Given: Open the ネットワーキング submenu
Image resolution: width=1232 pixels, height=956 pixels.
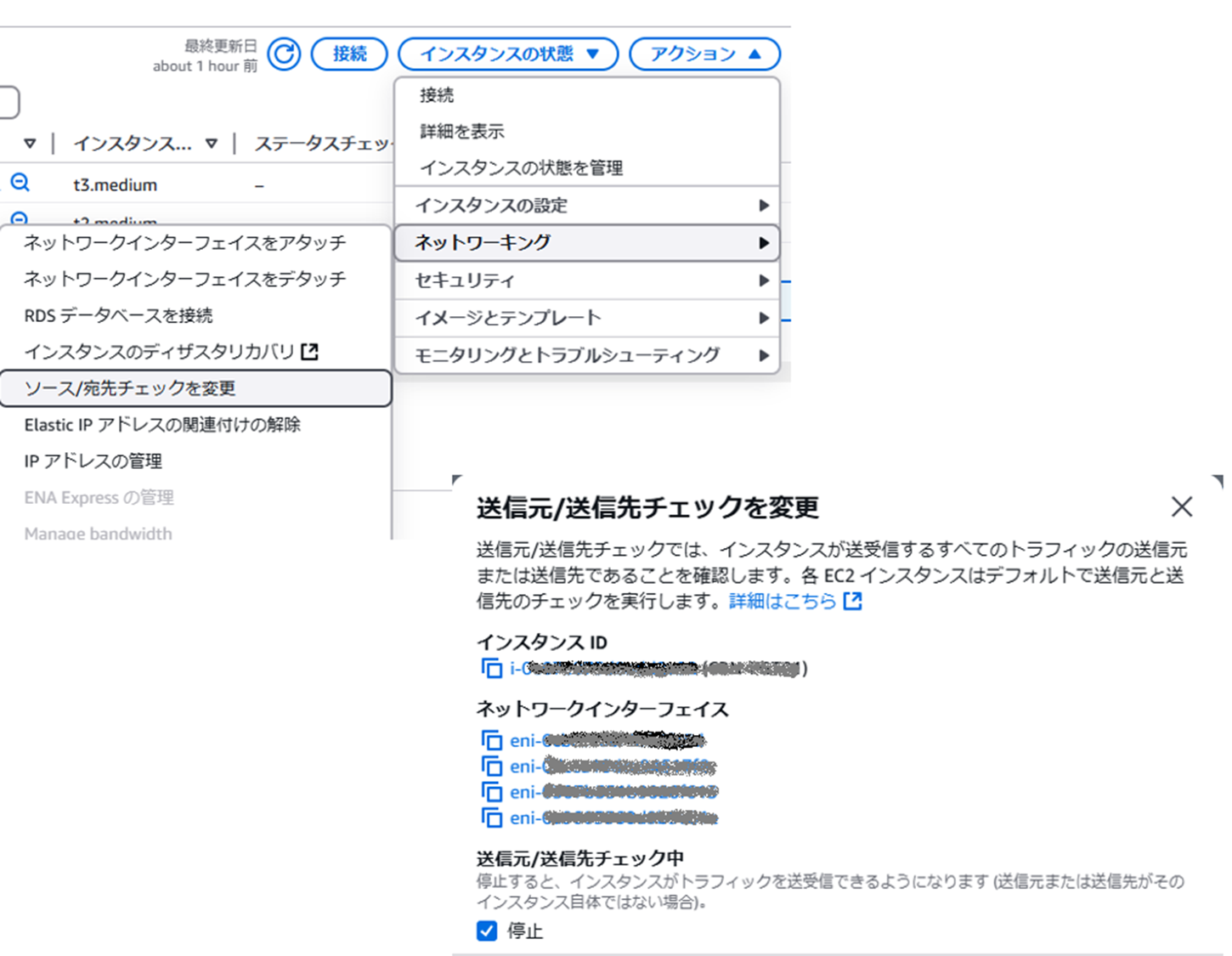Looking at the screenshot, I should [x=587, y=243].
